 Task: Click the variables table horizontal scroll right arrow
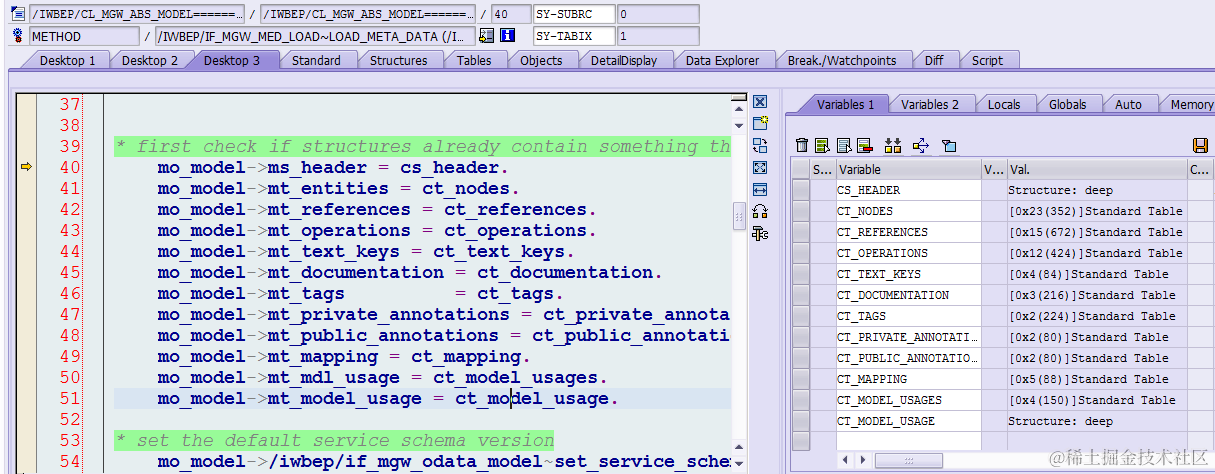pos(862,460)
